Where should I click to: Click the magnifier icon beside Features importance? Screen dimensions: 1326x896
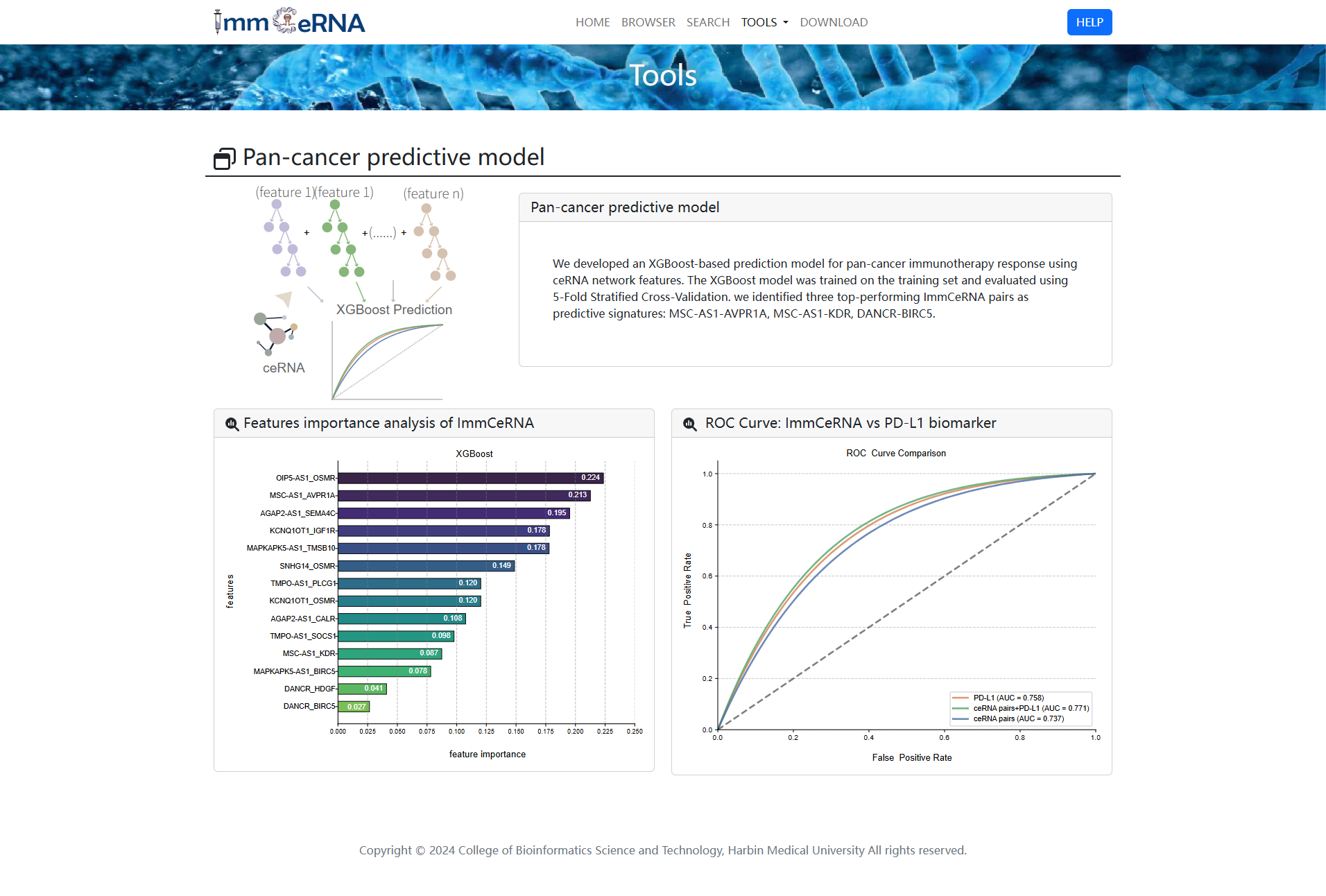[232, 424]
